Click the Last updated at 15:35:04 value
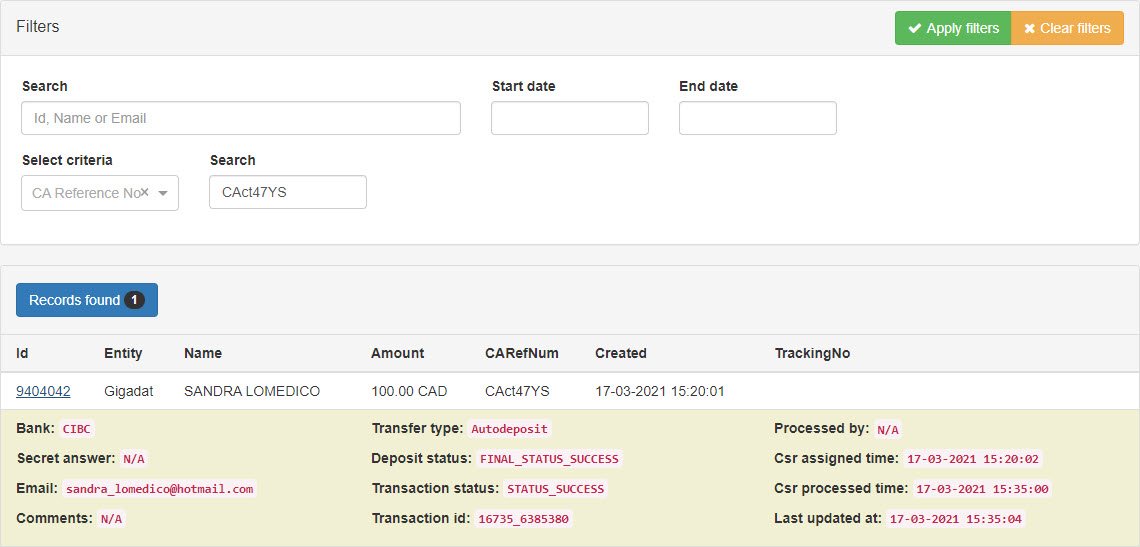Screen dimensions: 1140x547 coord(956,519)
